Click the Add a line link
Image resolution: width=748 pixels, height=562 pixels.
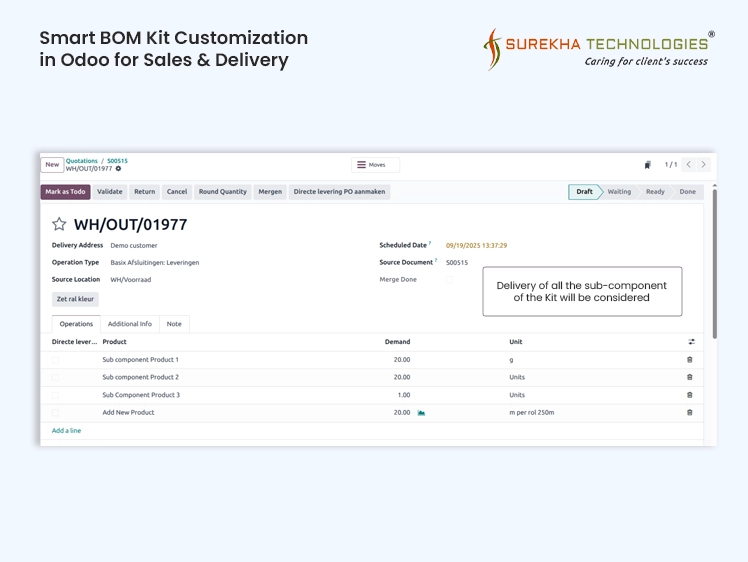(x=67, y=431)
